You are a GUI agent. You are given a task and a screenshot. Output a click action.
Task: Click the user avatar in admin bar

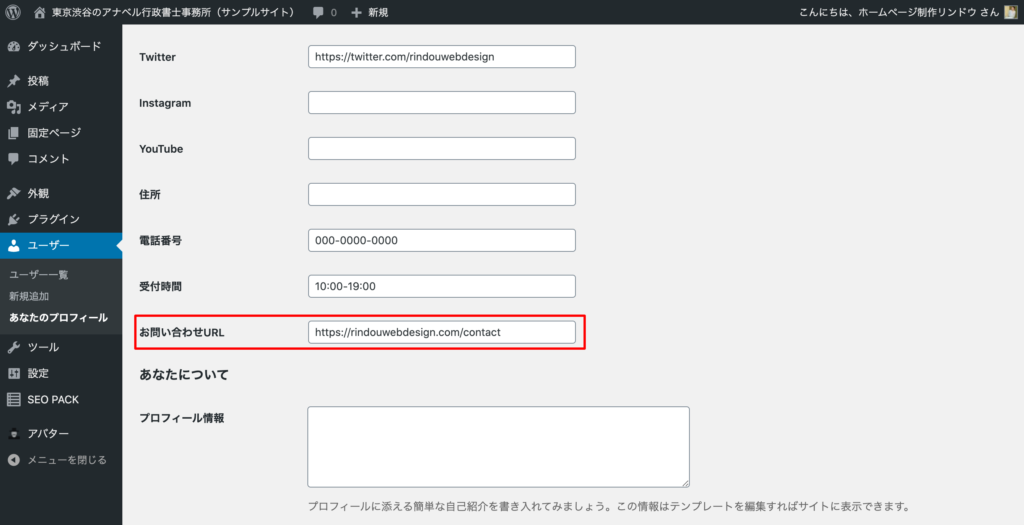[1011, 12]
